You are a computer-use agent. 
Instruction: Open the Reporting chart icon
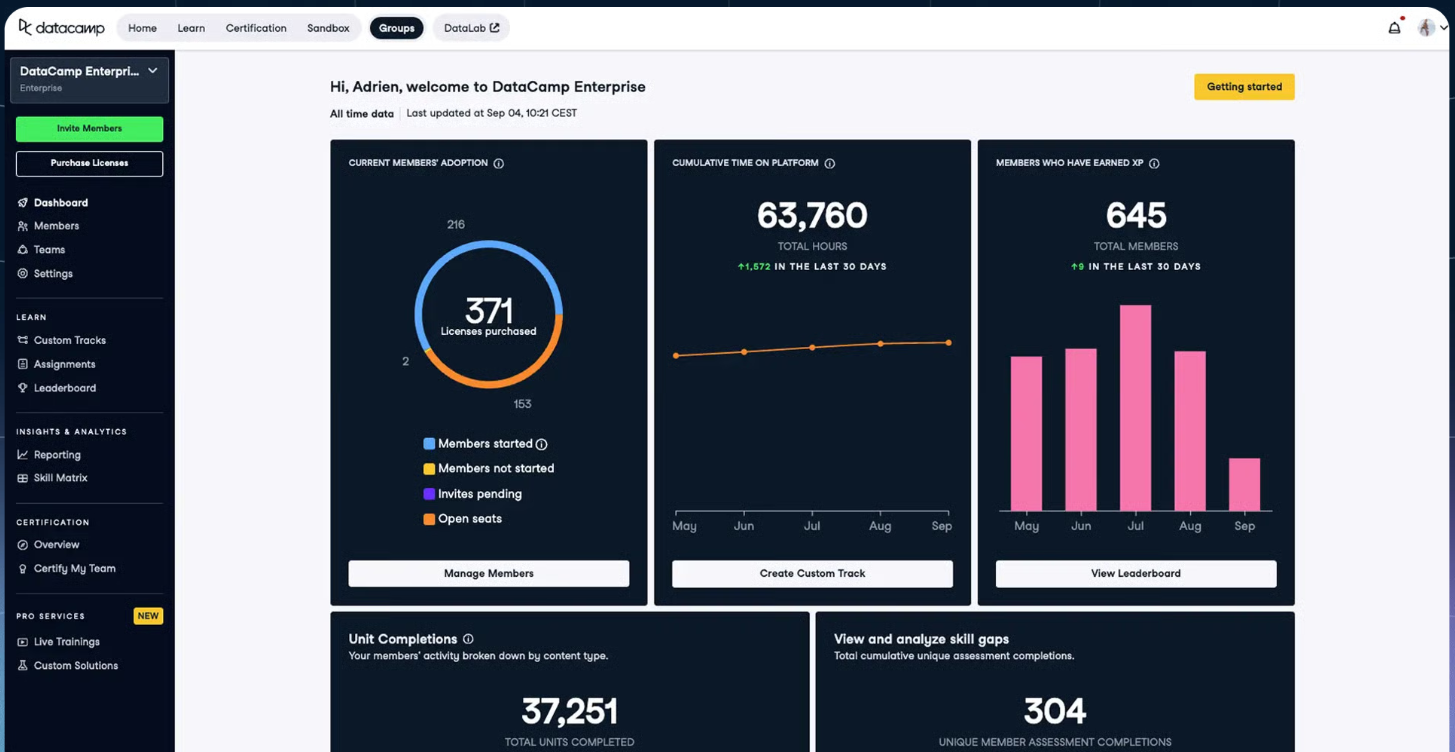(22, 454)
